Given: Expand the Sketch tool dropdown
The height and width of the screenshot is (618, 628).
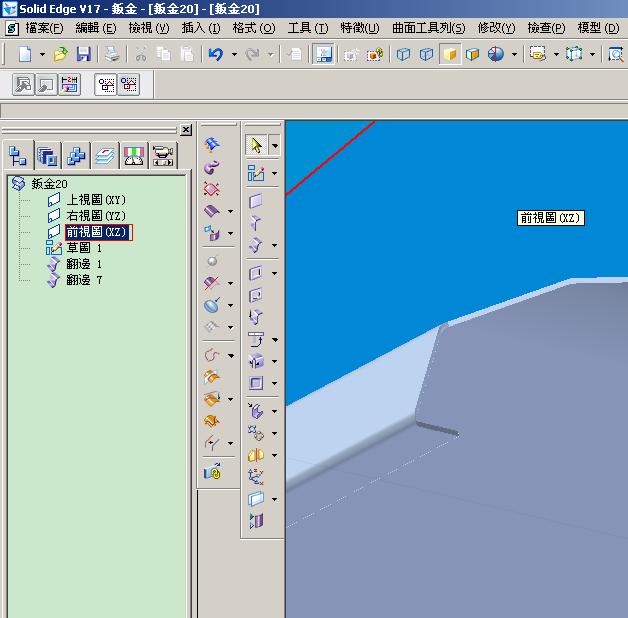Looking at the screenshot, I should click(x=274, y=173).
